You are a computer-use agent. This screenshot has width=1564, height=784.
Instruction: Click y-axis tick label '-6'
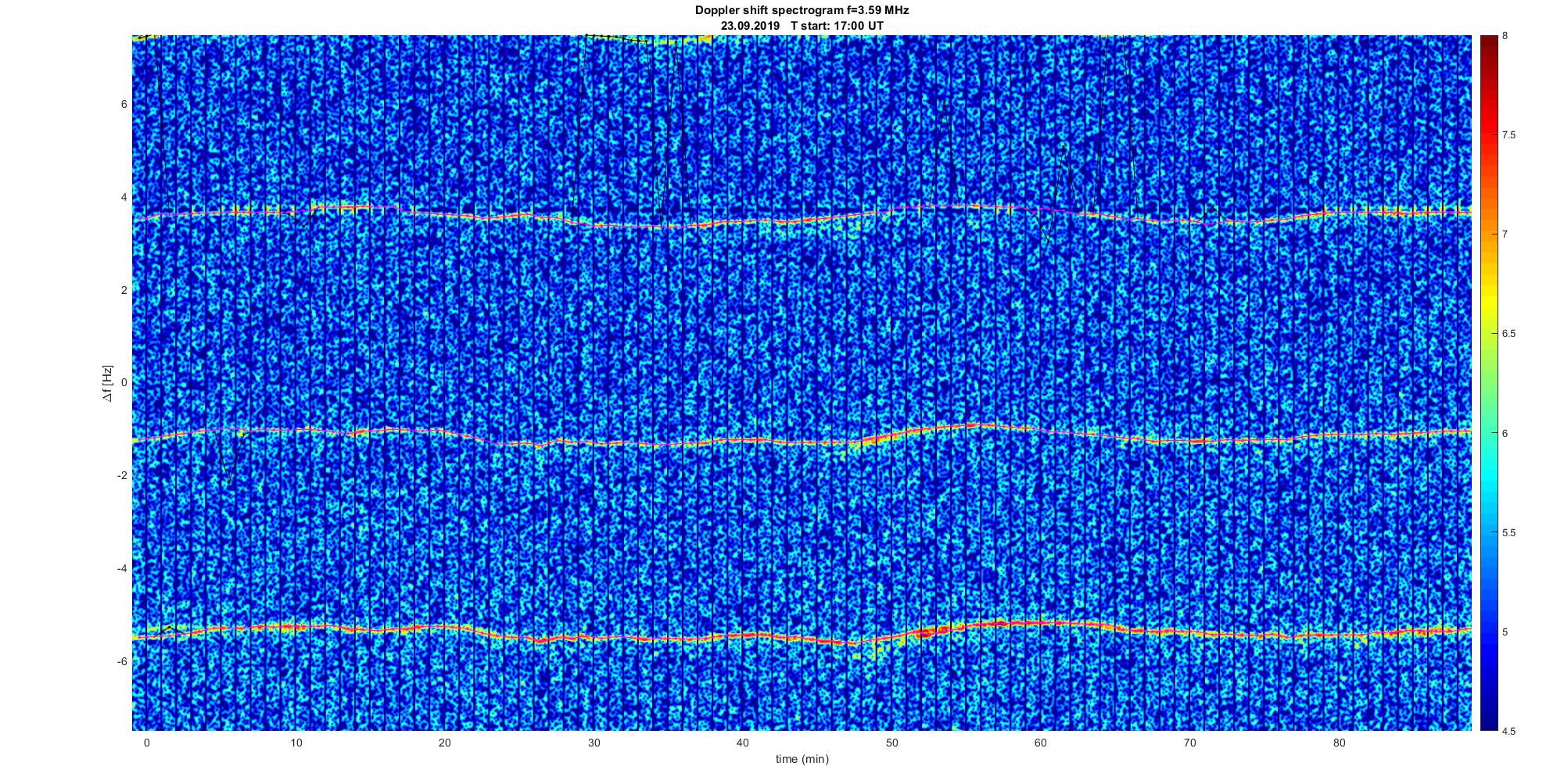[122, 661]
